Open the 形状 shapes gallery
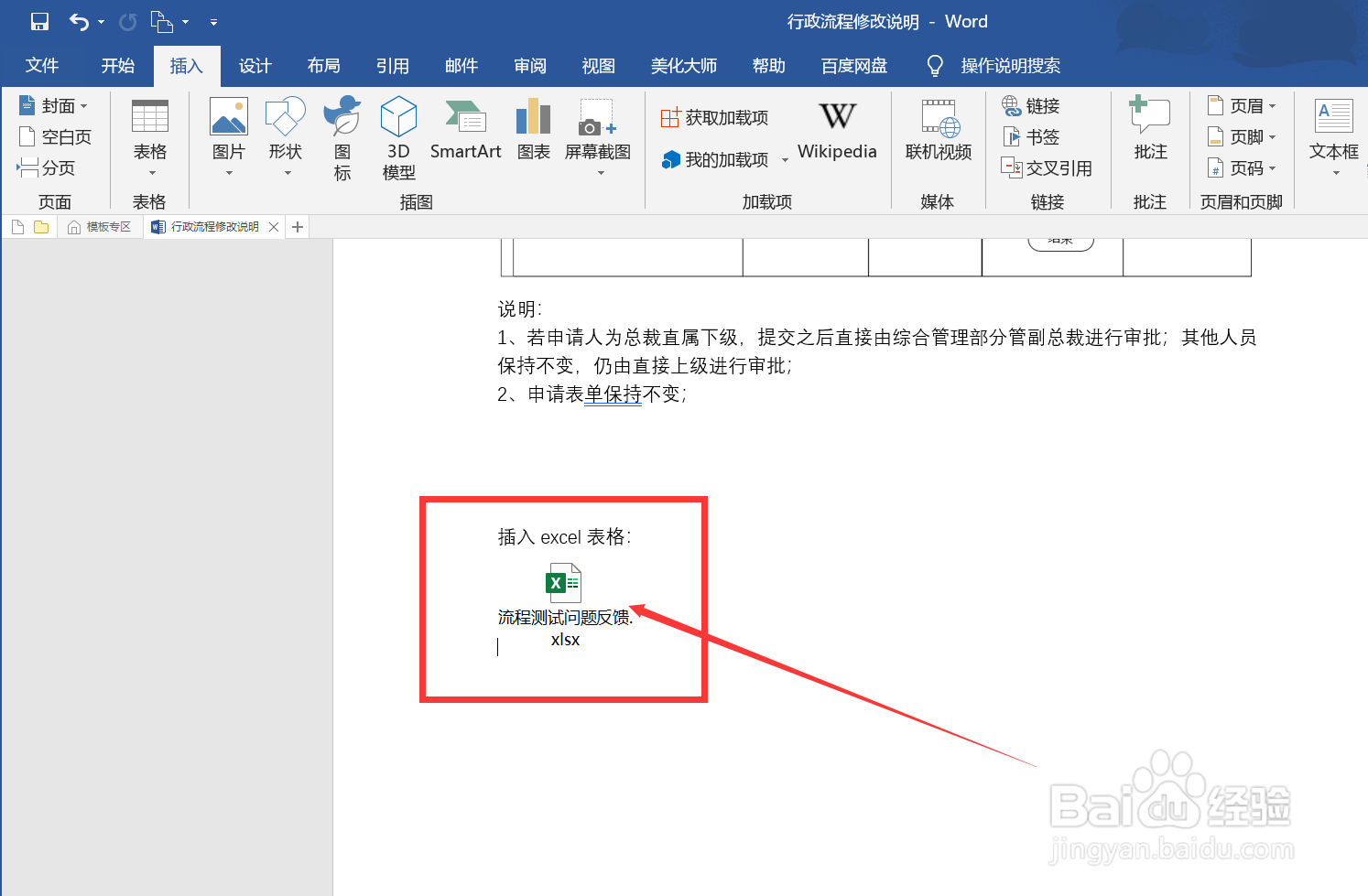Image resolution: width=1368 pixels, height=896 pixels. 286,139
